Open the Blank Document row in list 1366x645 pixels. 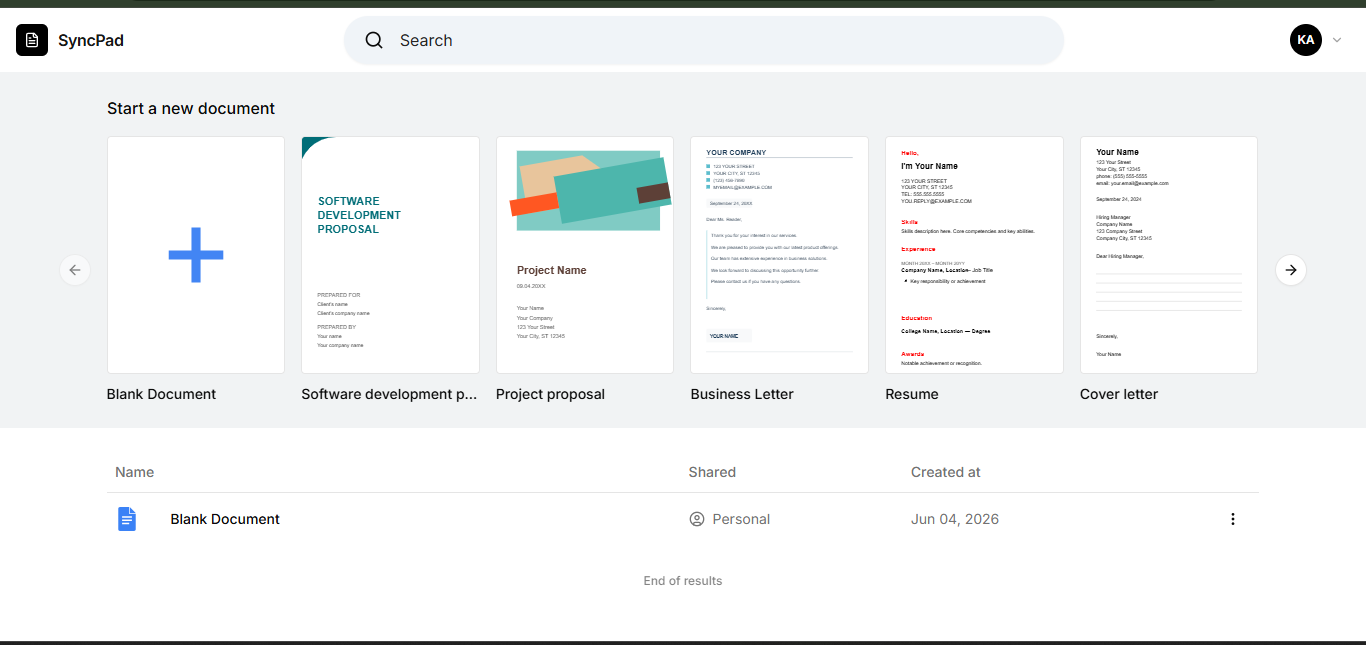tap(682, 519)
